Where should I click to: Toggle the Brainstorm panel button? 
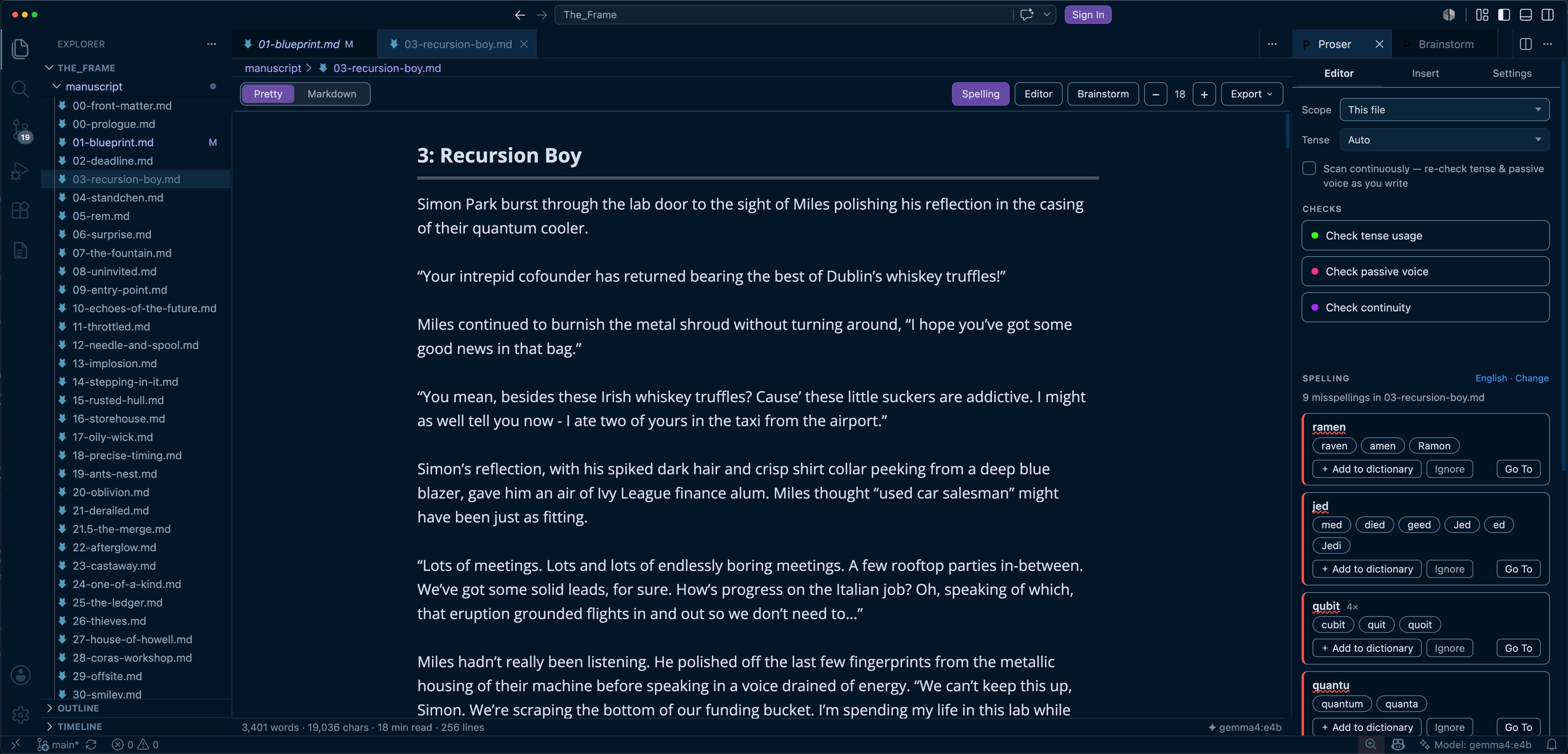pos(1102,94)
